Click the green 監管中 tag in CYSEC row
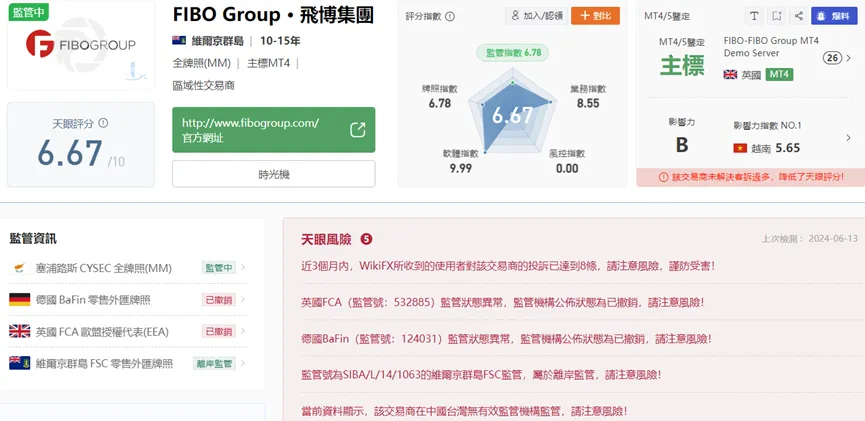 pos(218,268)
